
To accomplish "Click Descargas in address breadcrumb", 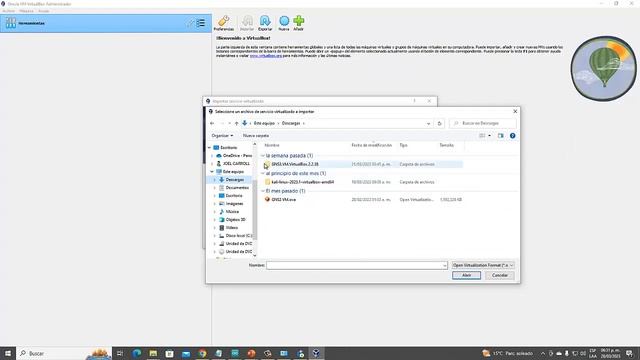I will click(291, 123).
